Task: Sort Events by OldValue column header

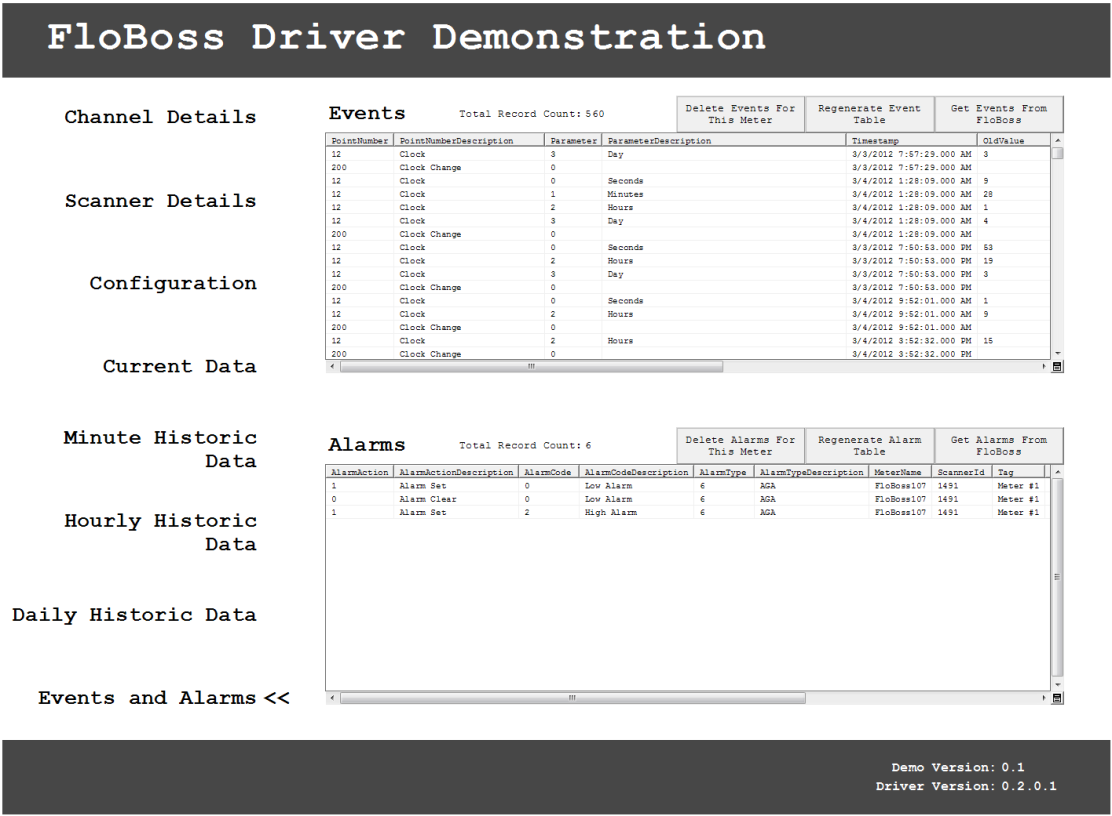Action: 1013,140
